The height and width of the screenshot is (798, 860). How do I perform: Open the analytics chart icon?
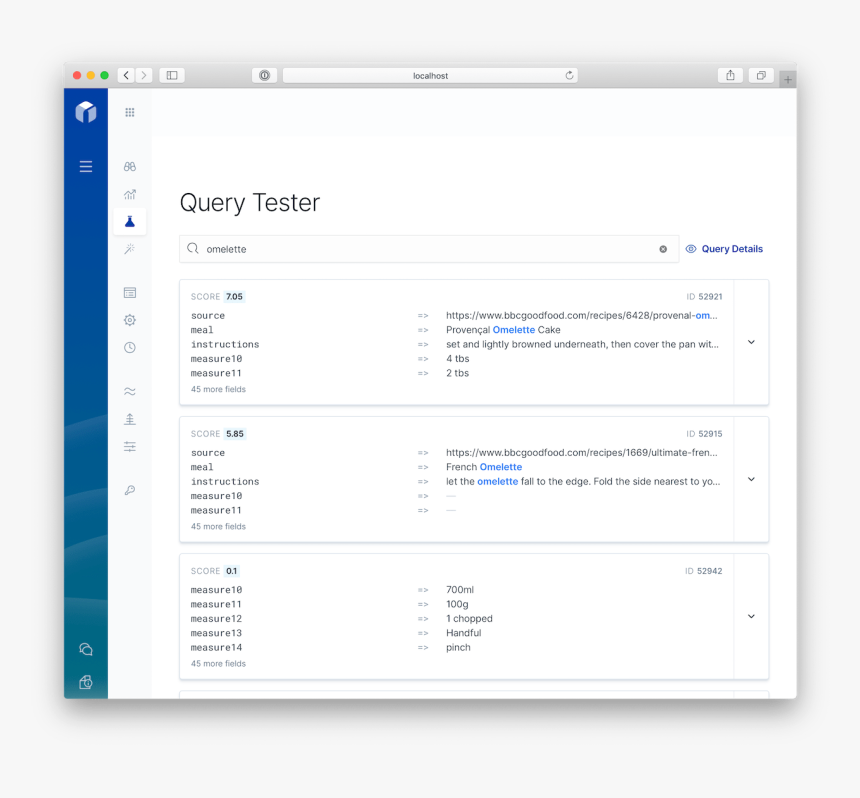tap(129, 194)
